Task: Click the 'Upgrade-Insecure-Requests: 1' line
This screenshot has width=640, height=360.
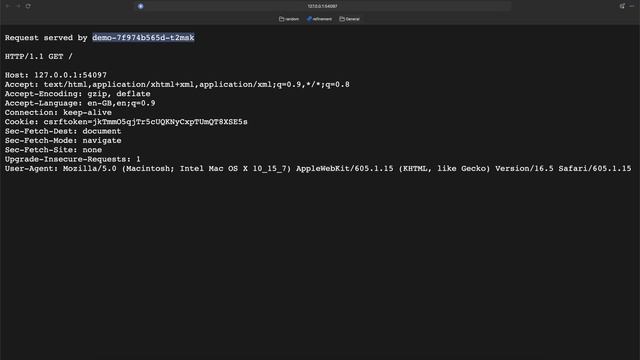Action: click(73, 159)
